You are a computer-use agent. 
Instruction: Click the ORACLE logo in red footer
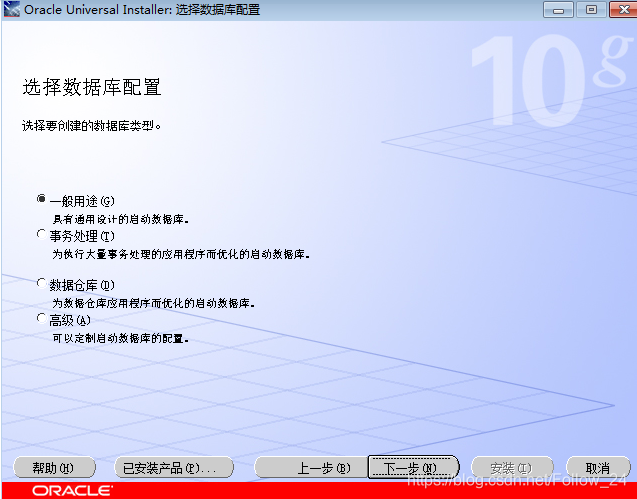pyautogui.click(x=72, y=491)
